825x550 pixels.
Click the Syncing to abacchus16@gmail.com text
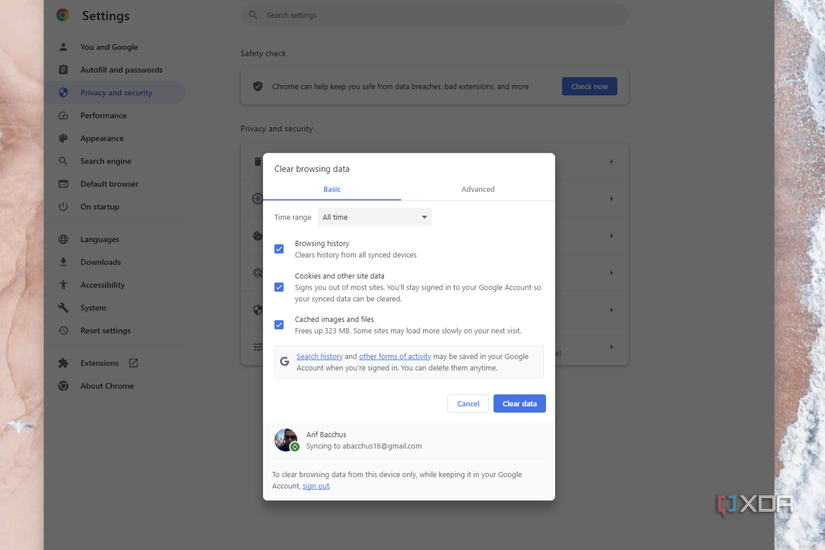(x=364, y=446)
